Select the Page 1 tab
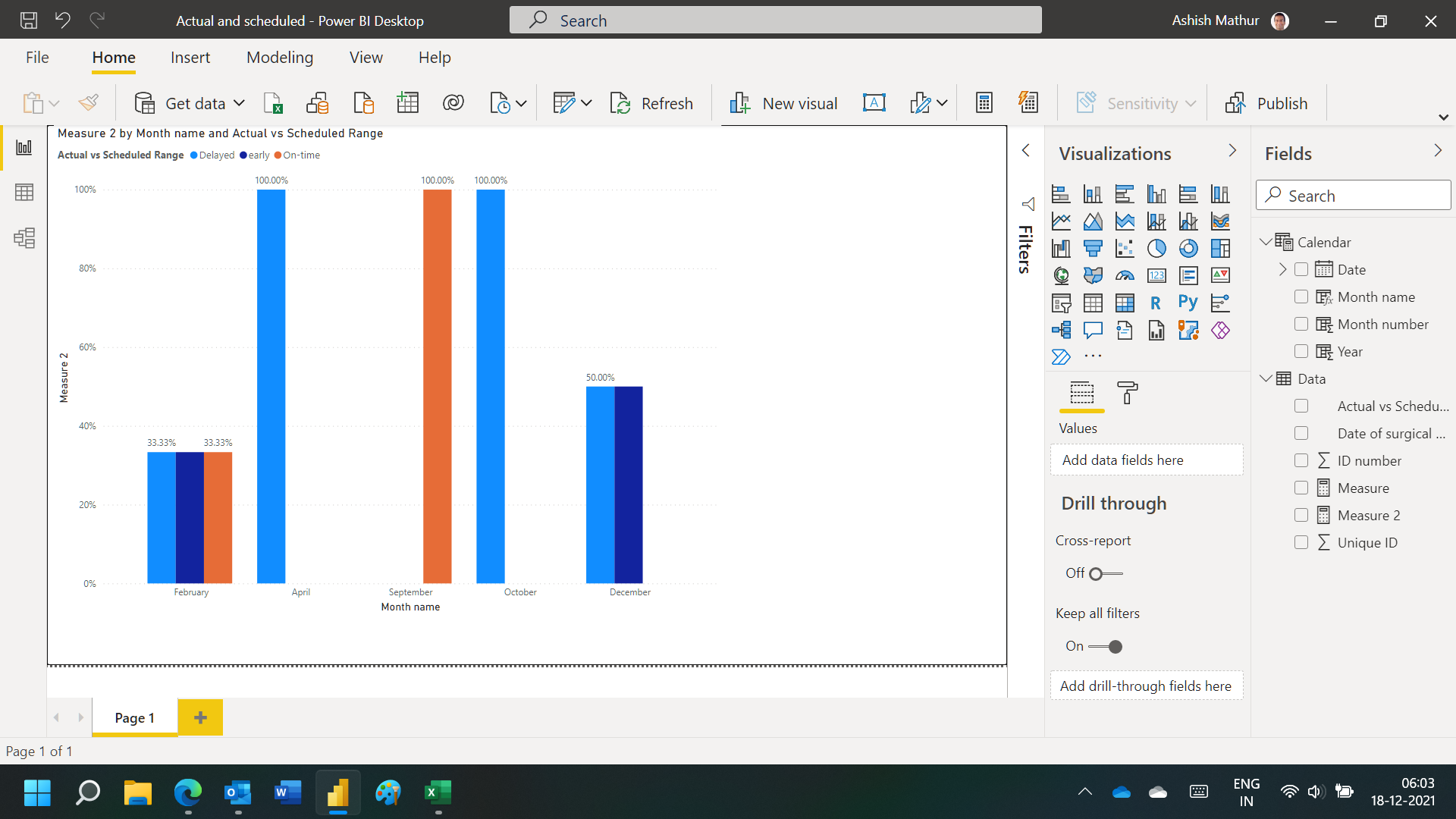This screenshot has height=819, width=1456. 135,717
